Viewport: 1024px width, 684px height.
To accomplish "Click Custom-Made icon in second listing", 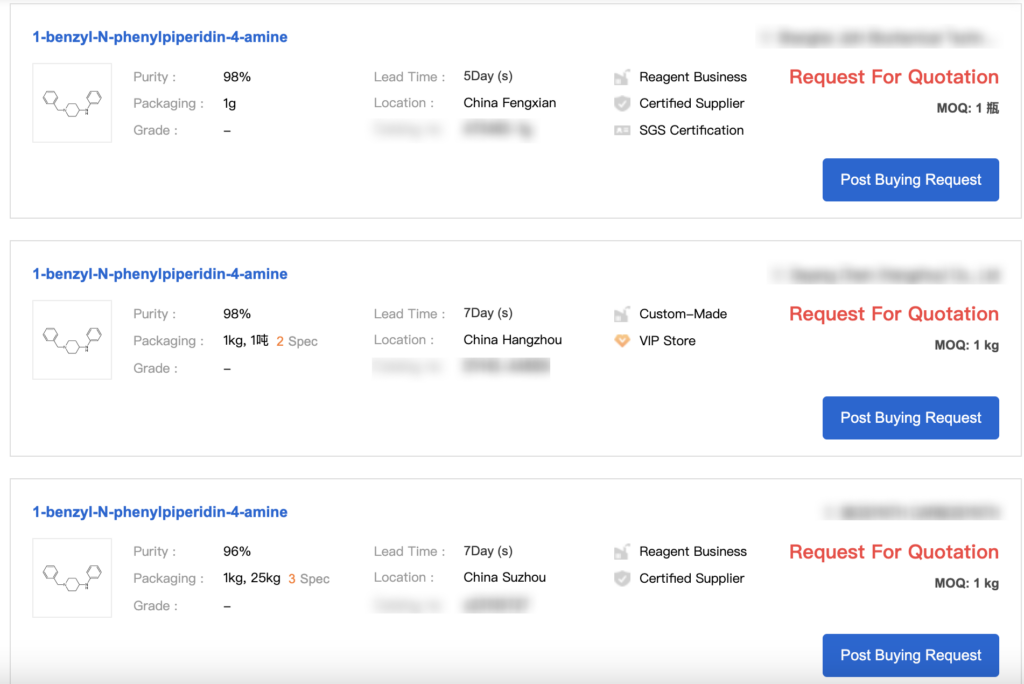I will (x=622, y=314).
